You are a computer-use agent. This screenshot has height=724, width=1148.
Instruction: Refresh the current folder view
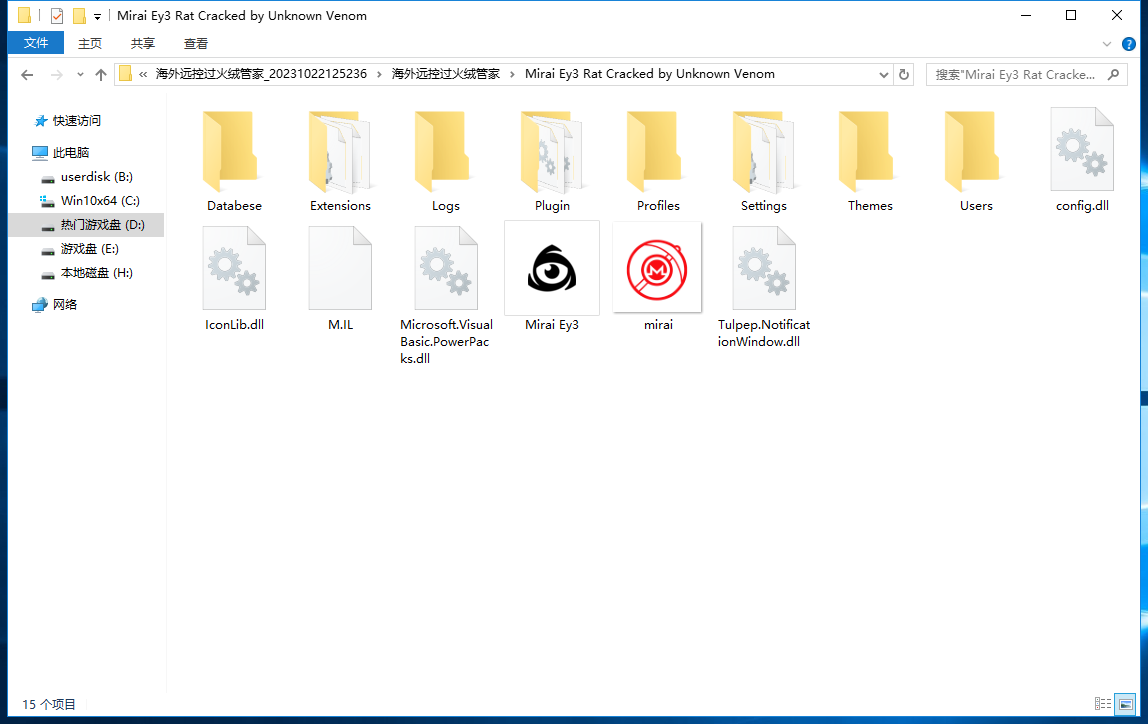click(903, 75)
